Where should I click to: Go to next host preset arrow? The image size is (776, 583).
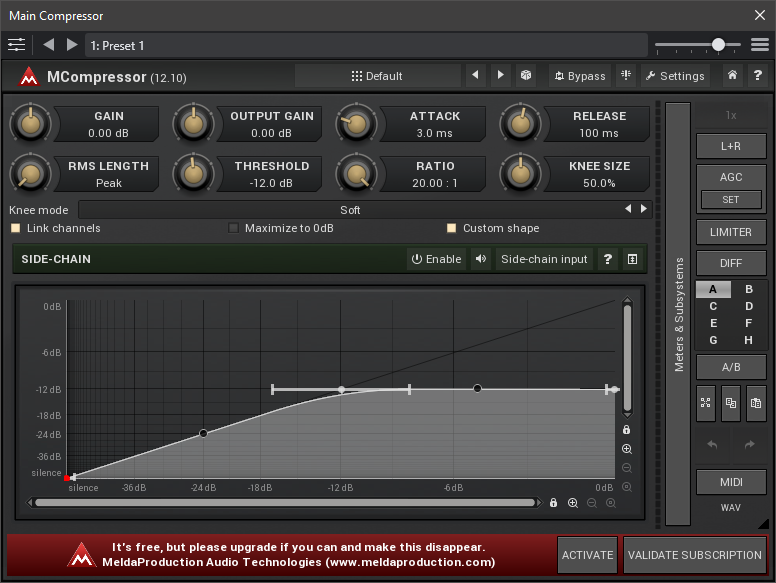[72, 45]
